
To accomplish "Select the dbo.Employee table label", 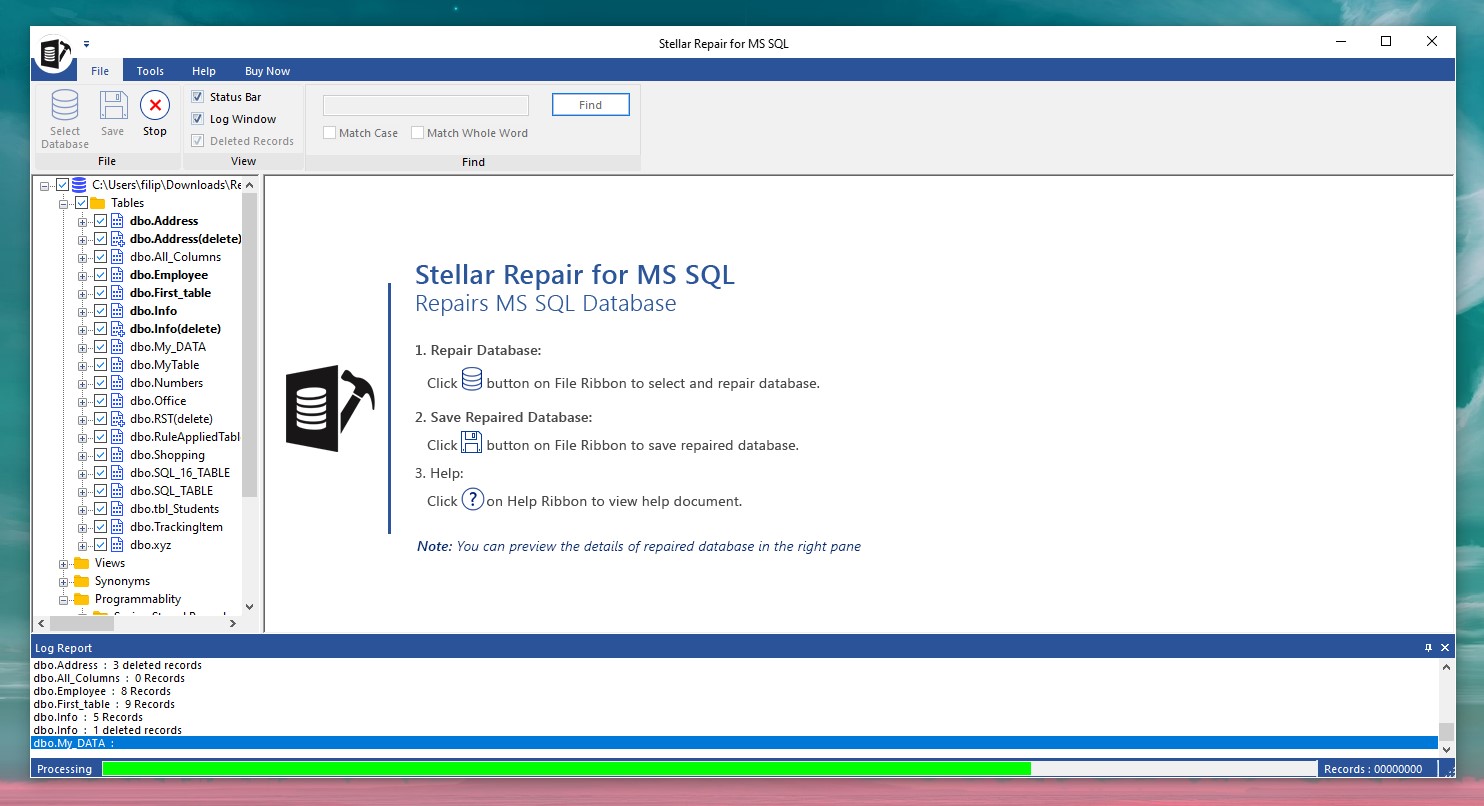I will tap(169, 275).
